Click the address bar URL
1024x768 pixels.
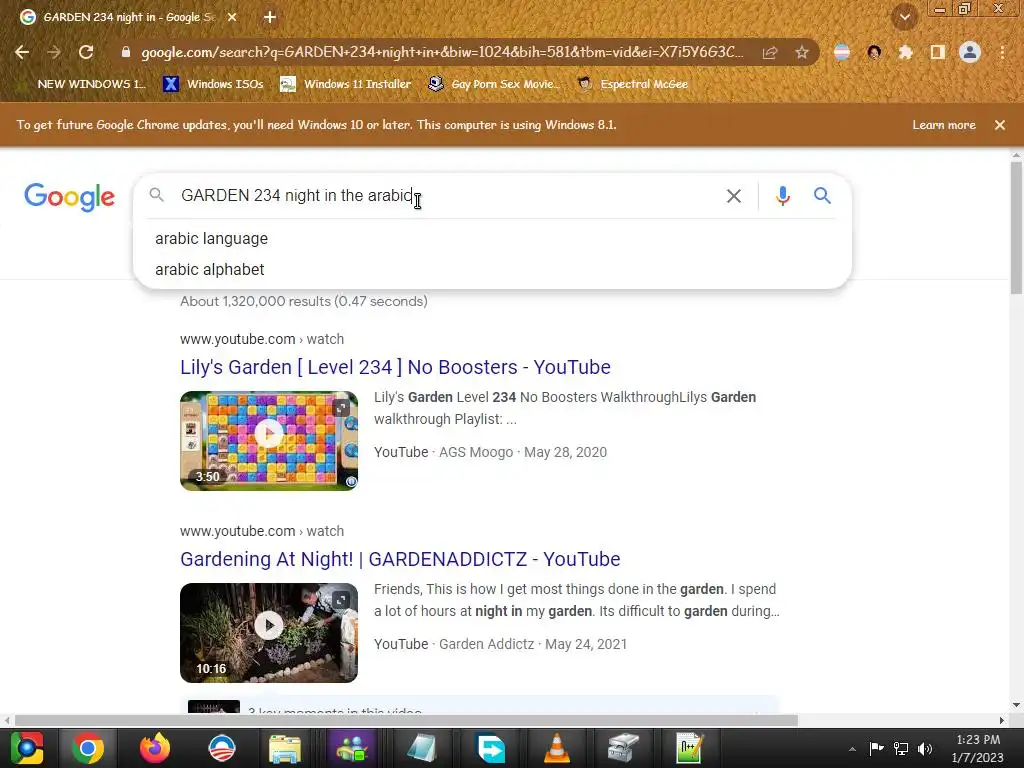click(442, 52)
